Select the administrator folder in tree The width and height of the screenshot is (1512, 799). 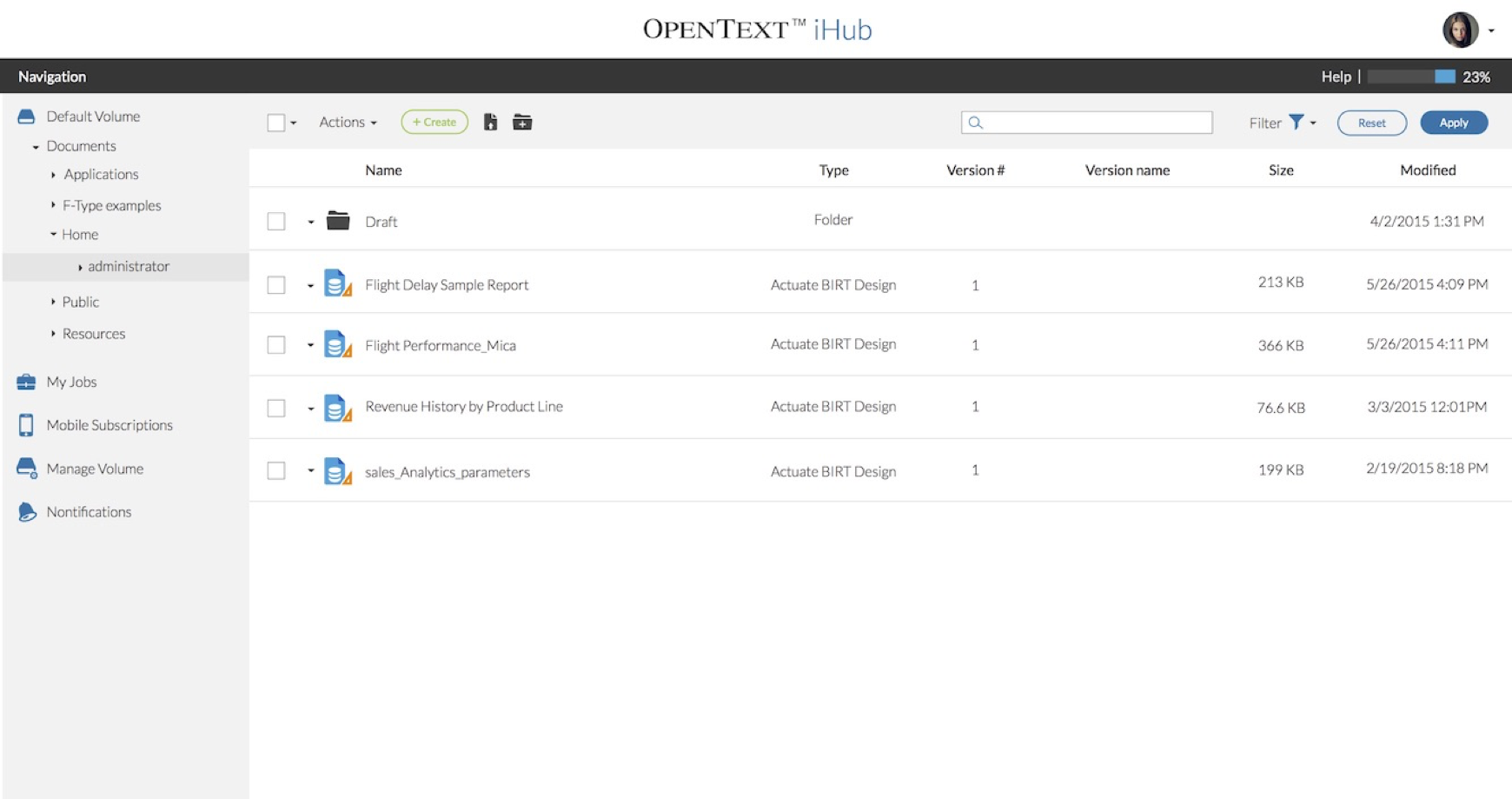pyautogui.click(x=129, y=267)
